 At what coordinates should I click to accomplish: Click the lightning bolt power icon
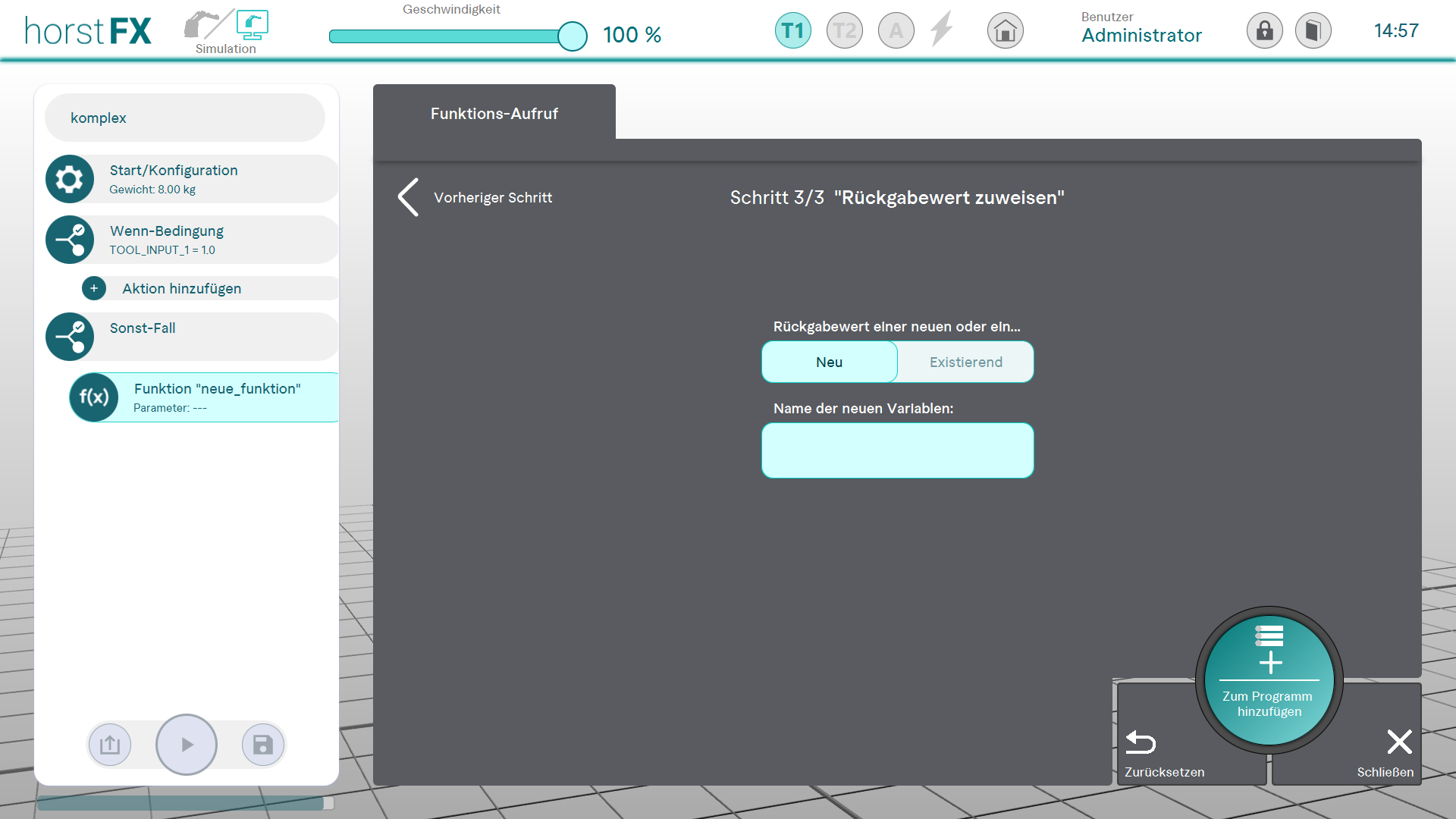tap(941, 30)
